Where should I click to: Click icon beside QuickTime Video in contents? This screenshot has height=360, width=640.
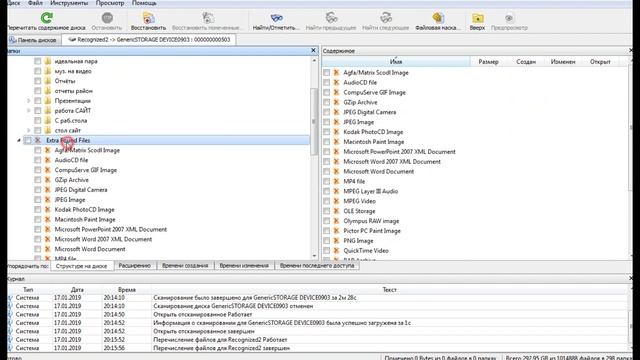coord(336,251)
